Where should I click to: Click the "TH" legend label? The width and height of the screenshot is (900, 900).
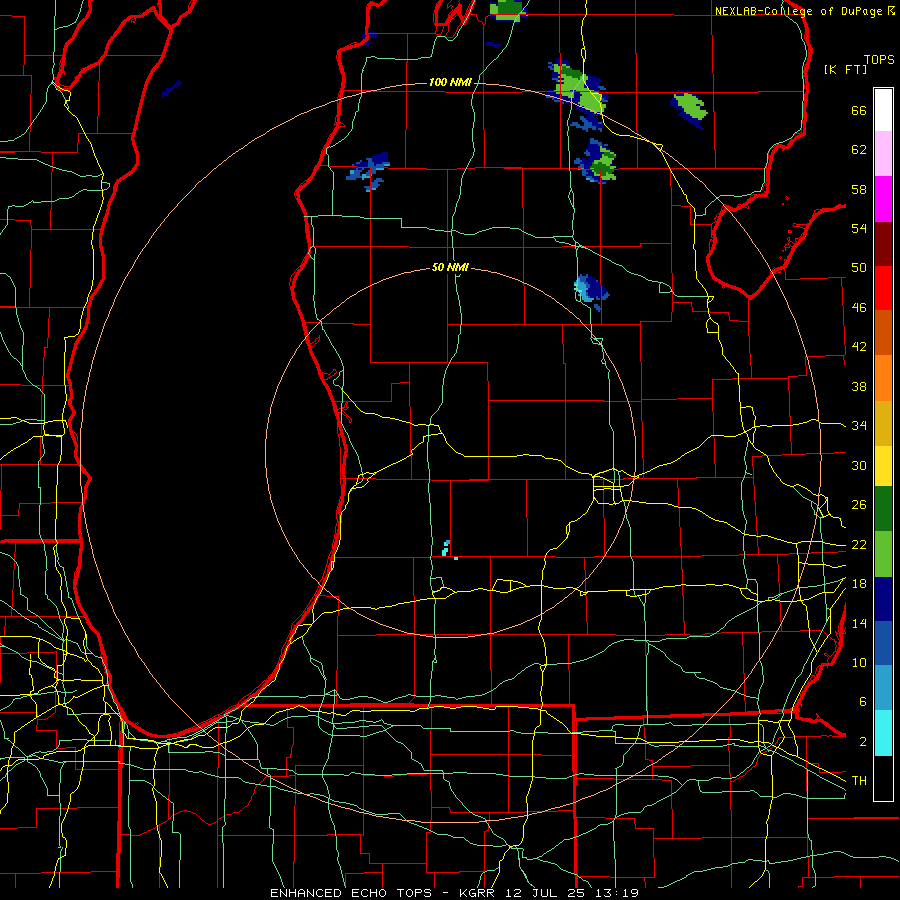click(859, 780)
